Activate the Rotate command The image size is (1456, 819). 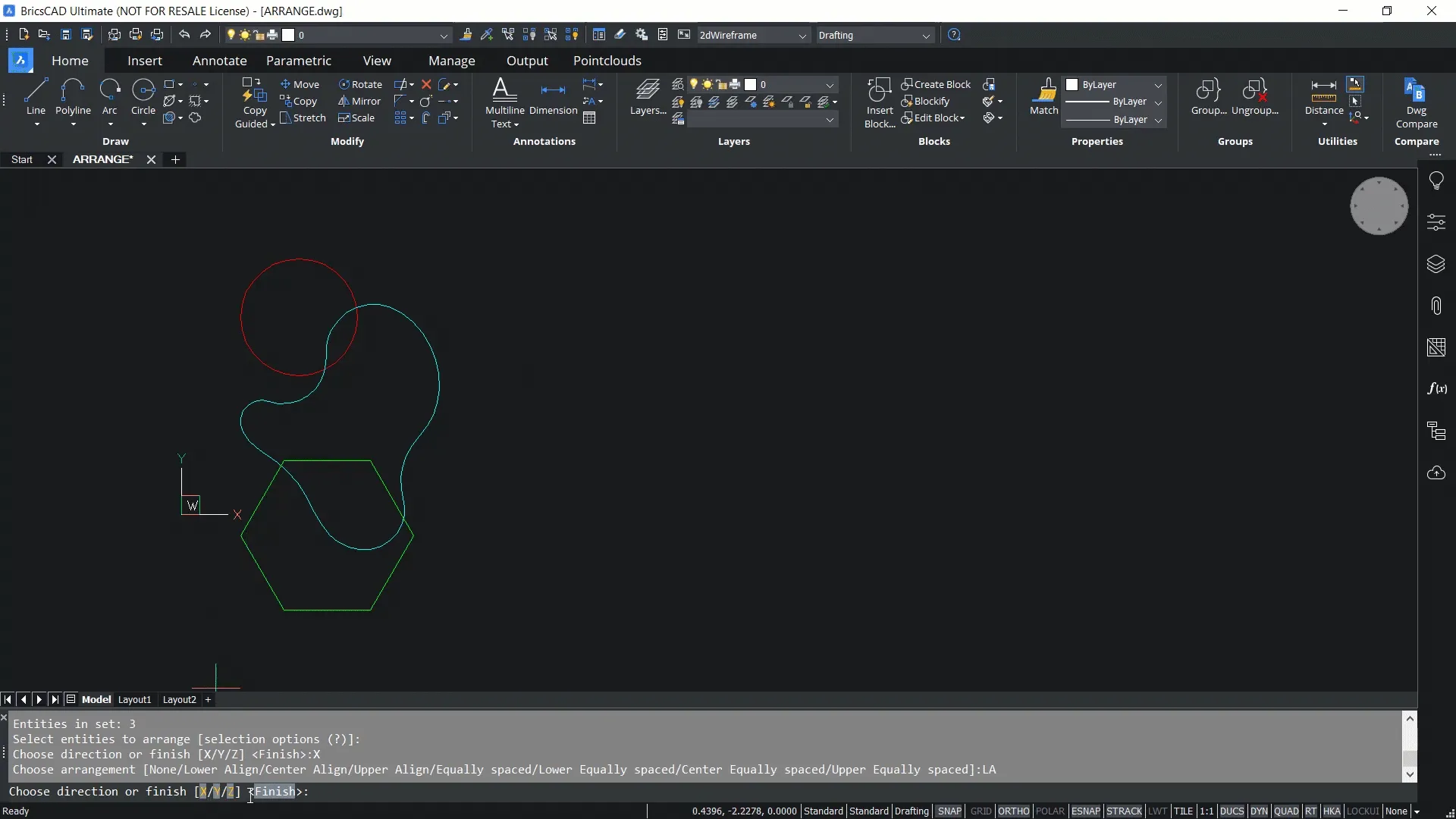[360, 84]
